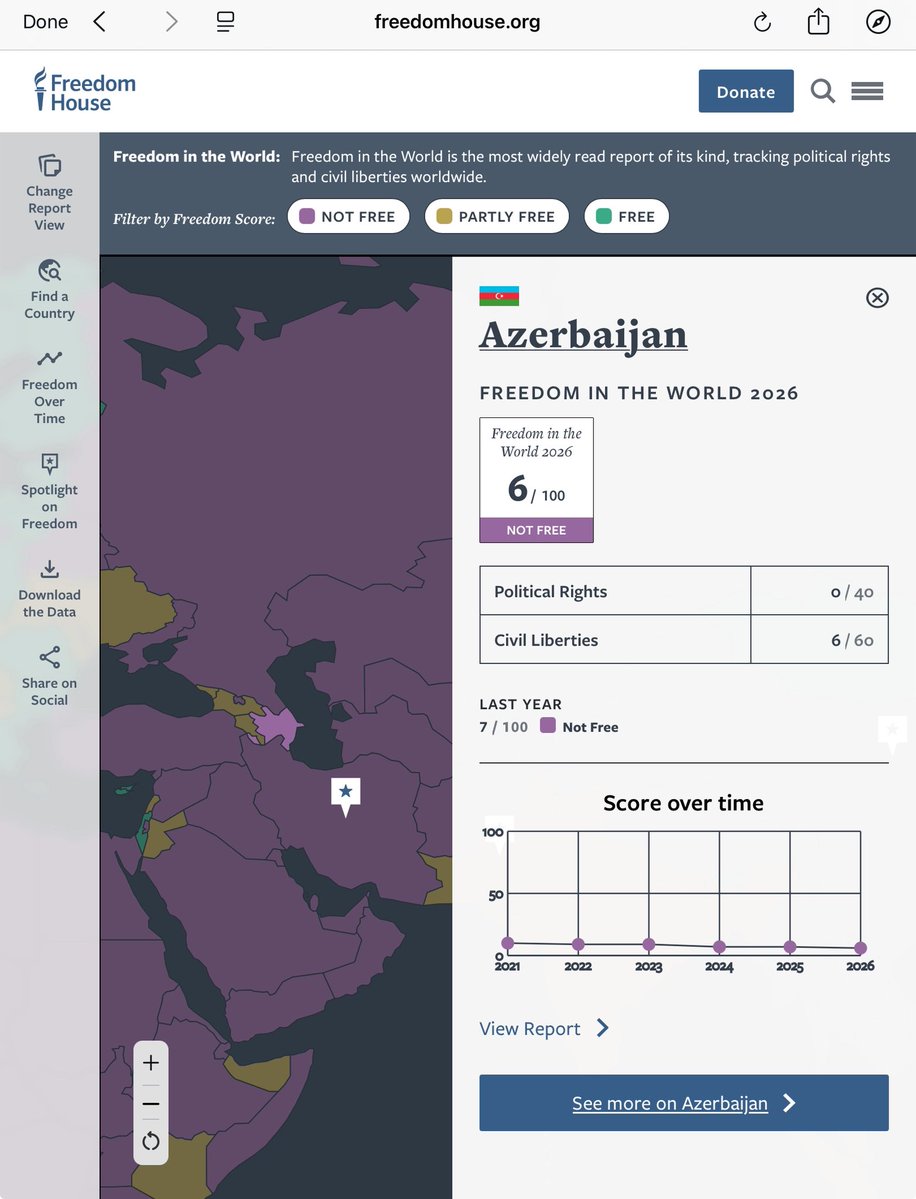Click the 2021 data point on chart
This screenshot has height=1199, width=916.
click(508, 943)
